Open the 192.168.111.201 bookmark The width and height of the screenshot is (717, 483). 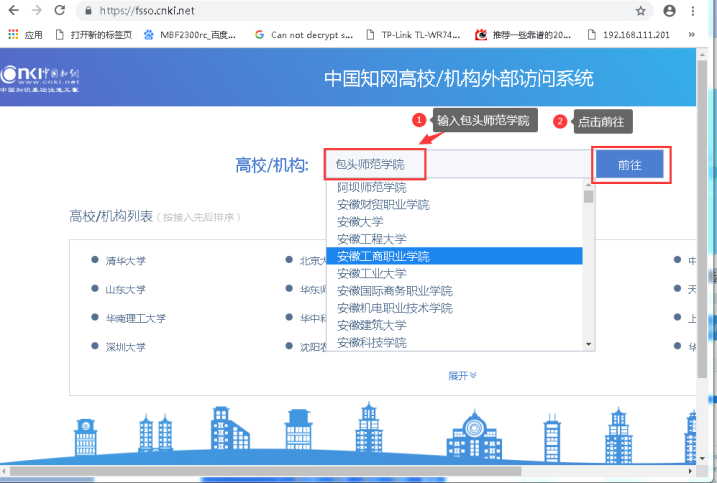click(x=629, y=35)
